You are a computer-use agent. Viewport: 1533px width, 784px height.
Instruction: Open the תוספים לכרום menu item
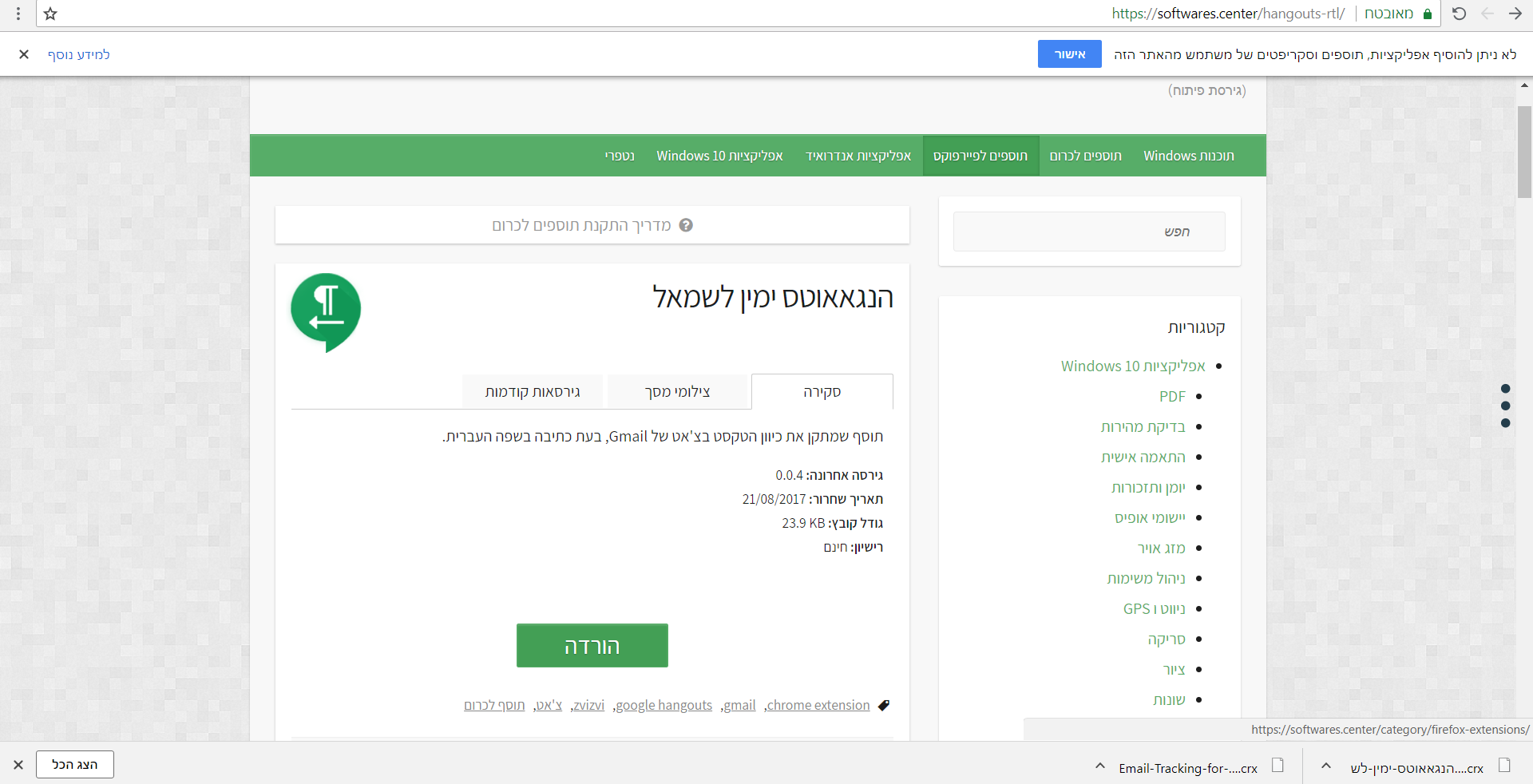(1086, 156)
